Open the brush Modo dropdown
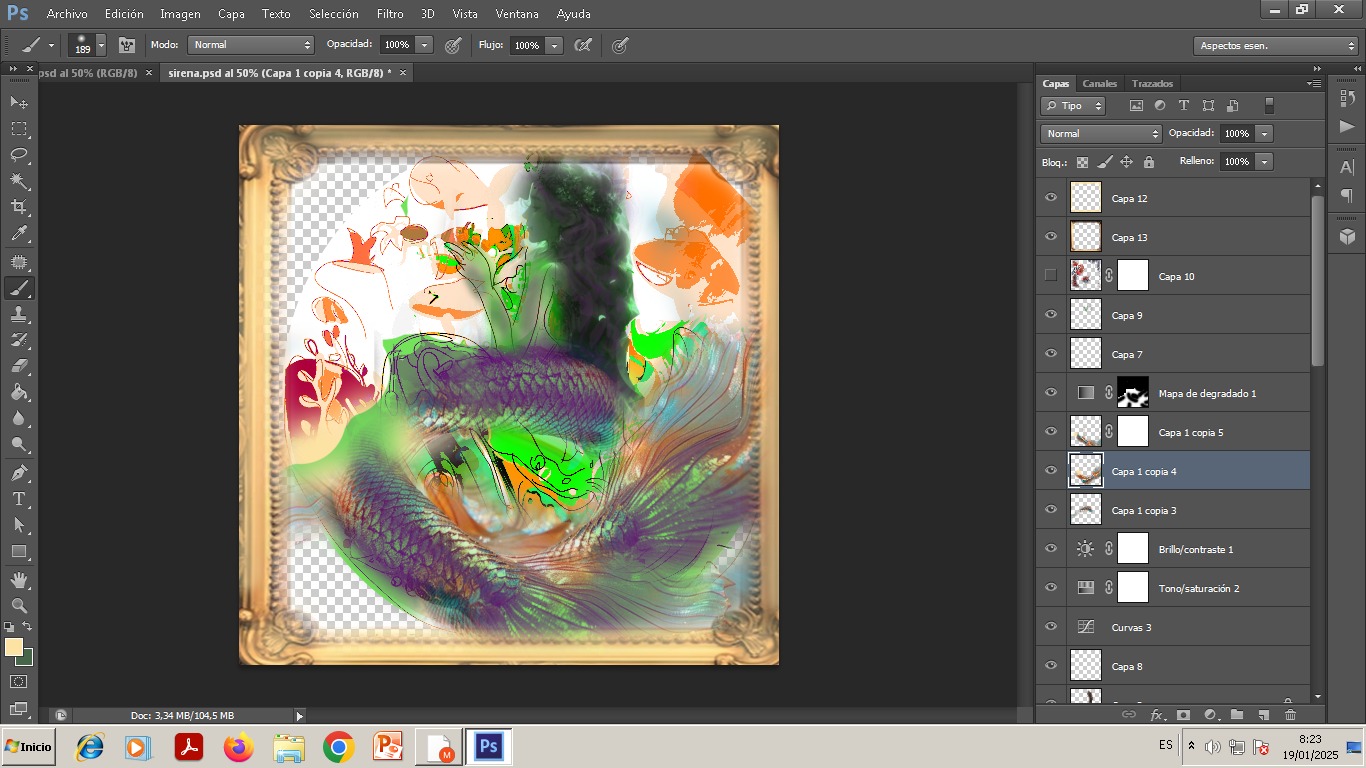The image size is (1366, 768). click(x=251, y=45)
